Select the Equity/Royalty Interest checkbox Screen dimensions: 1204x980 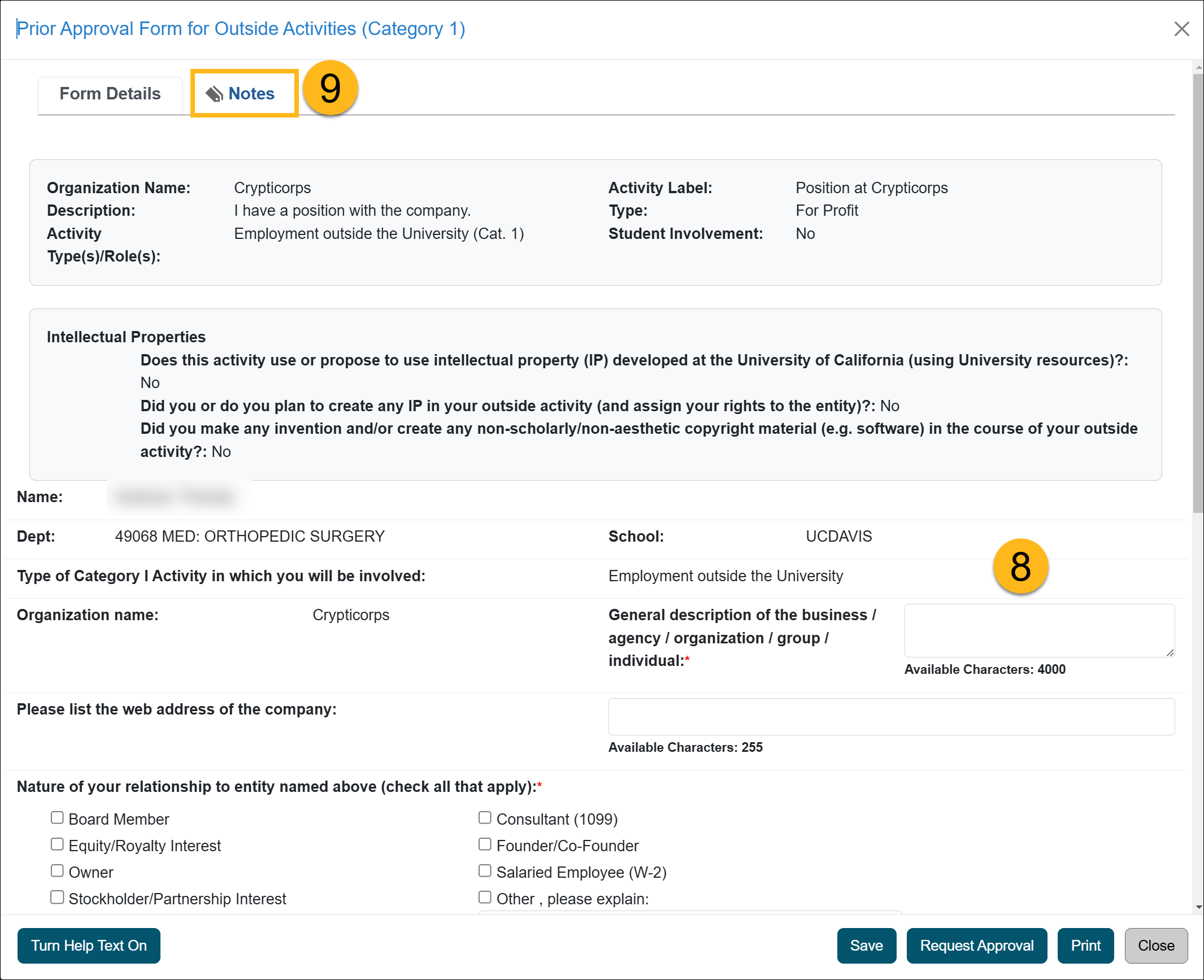click(x=57, y=844)
